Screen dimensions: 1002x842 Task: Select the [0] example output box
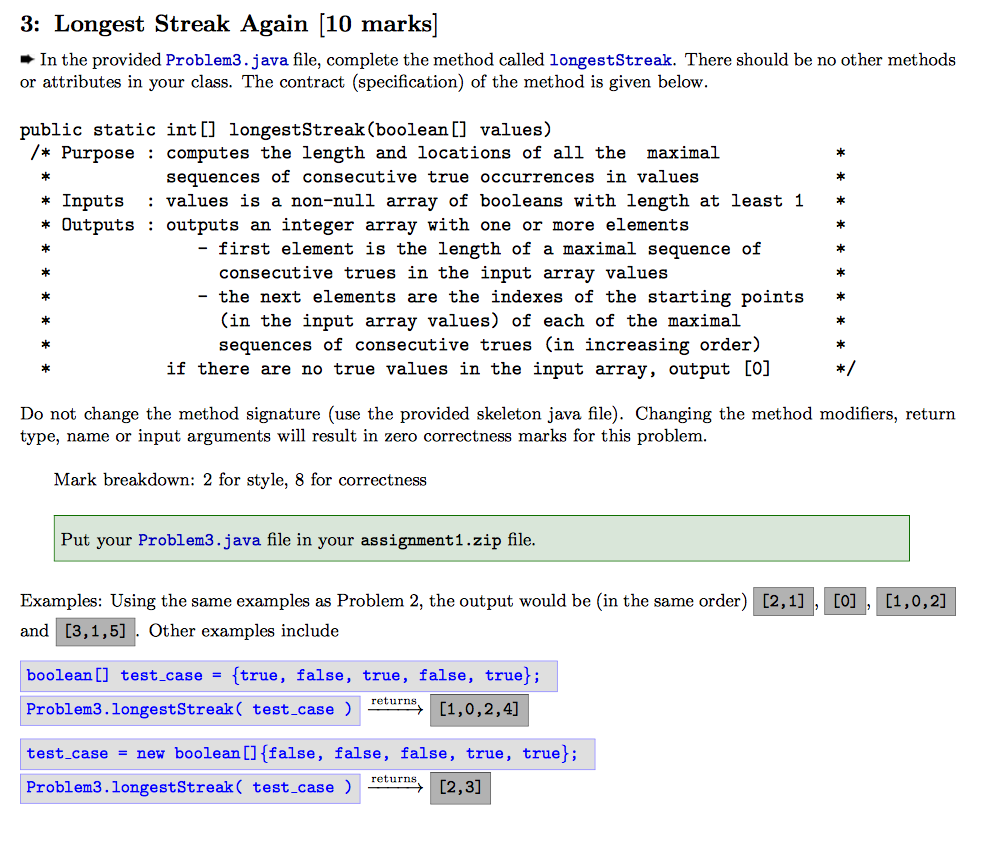844,602
